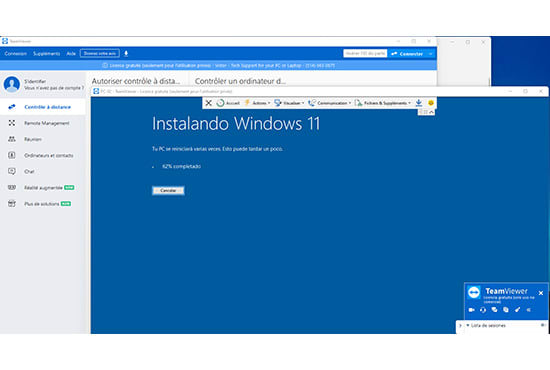Click the TeamViewer title bar logo icon
Viewport: 550px width, 370px height.
(5, 41)
